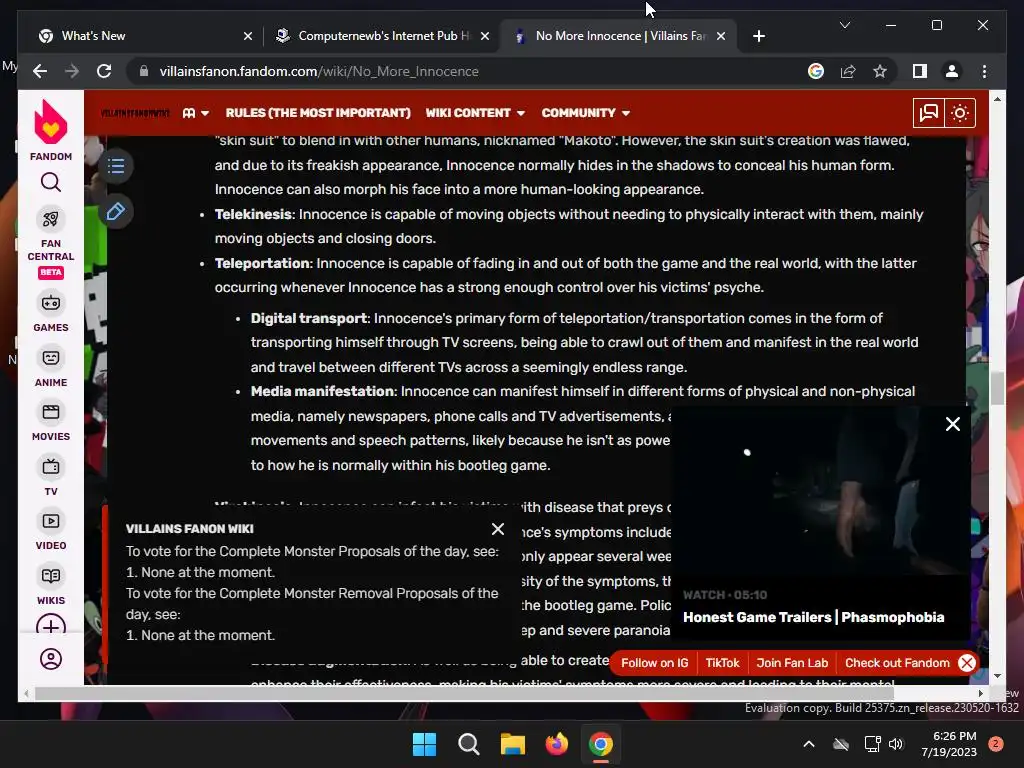This screenshot has height=768, width=1024.
Task: Open the user profile icon in sidebar
Action: point(50,659)
